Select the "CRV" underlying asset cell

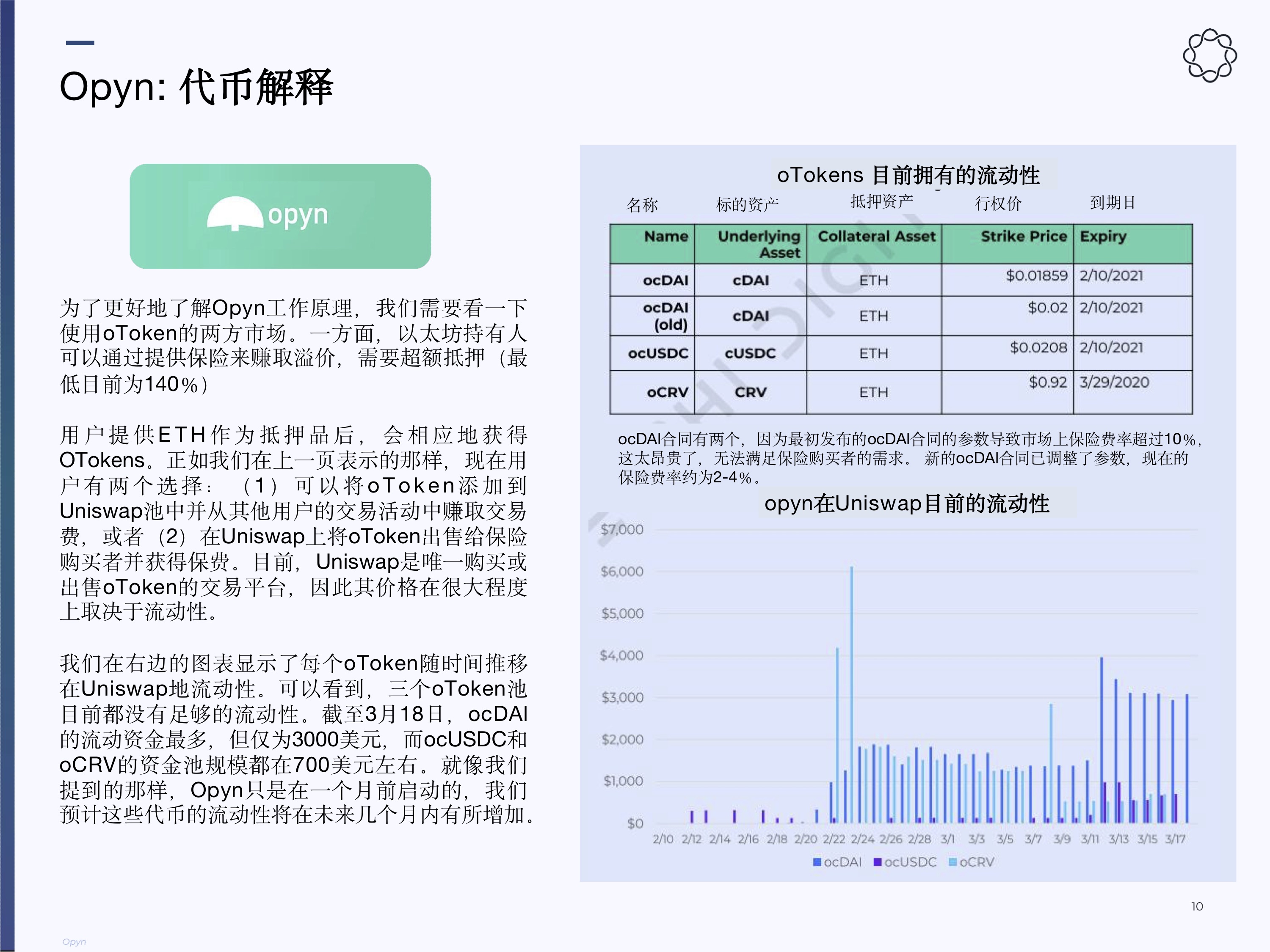click(751, 392)
